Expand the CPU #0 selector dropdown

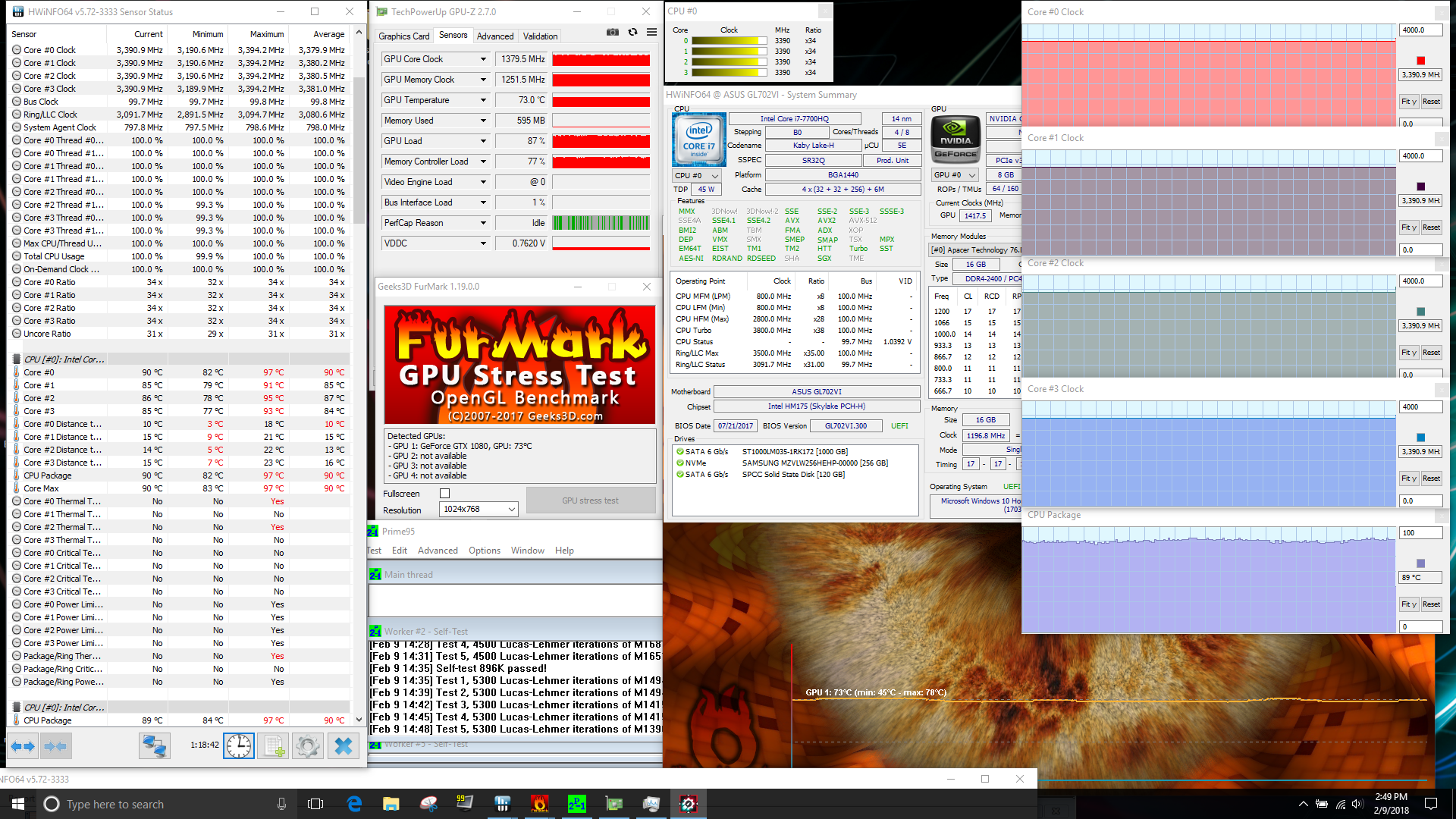[697, 175]
